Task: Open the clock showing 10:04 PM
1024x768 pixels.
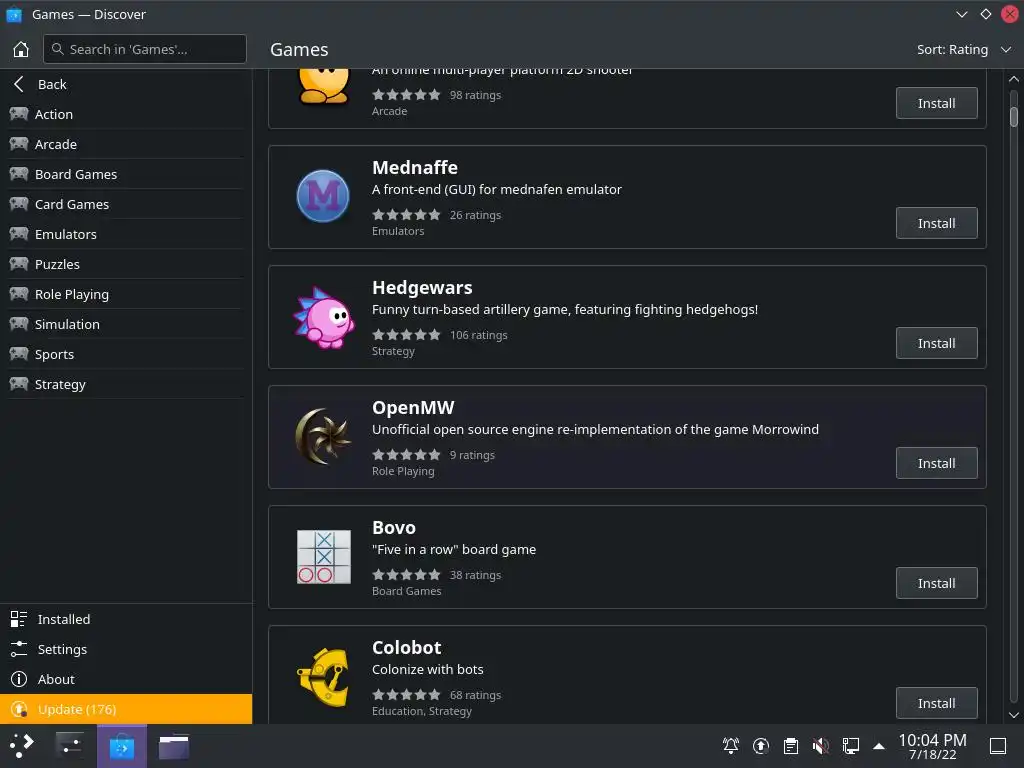Action: coord(933,746)
